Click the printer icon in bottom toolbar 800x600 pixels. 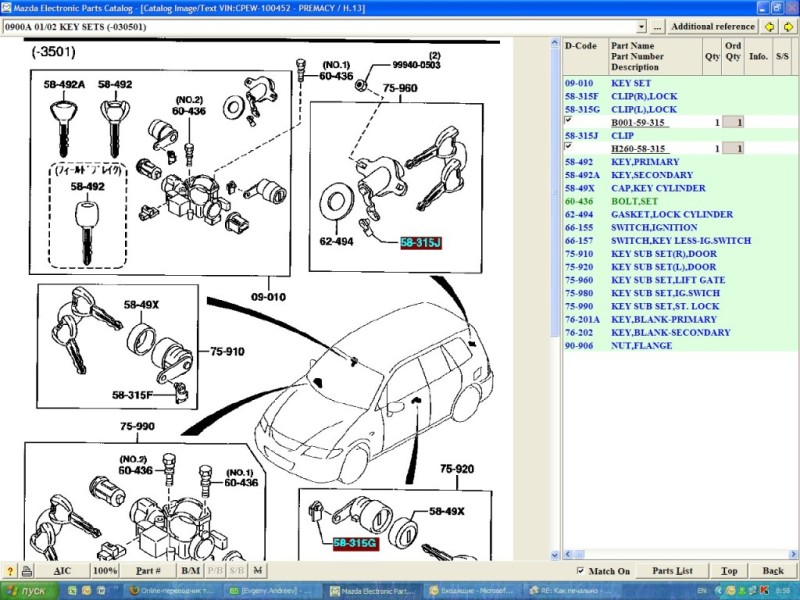(27, 571)
